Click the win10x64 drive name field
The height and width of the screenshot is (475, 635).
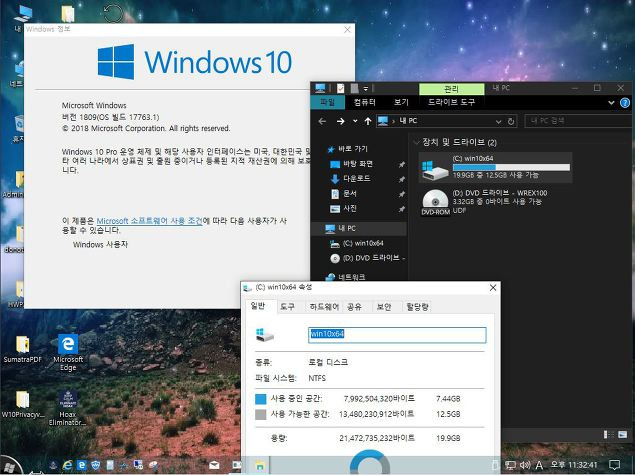coord(397,335)
